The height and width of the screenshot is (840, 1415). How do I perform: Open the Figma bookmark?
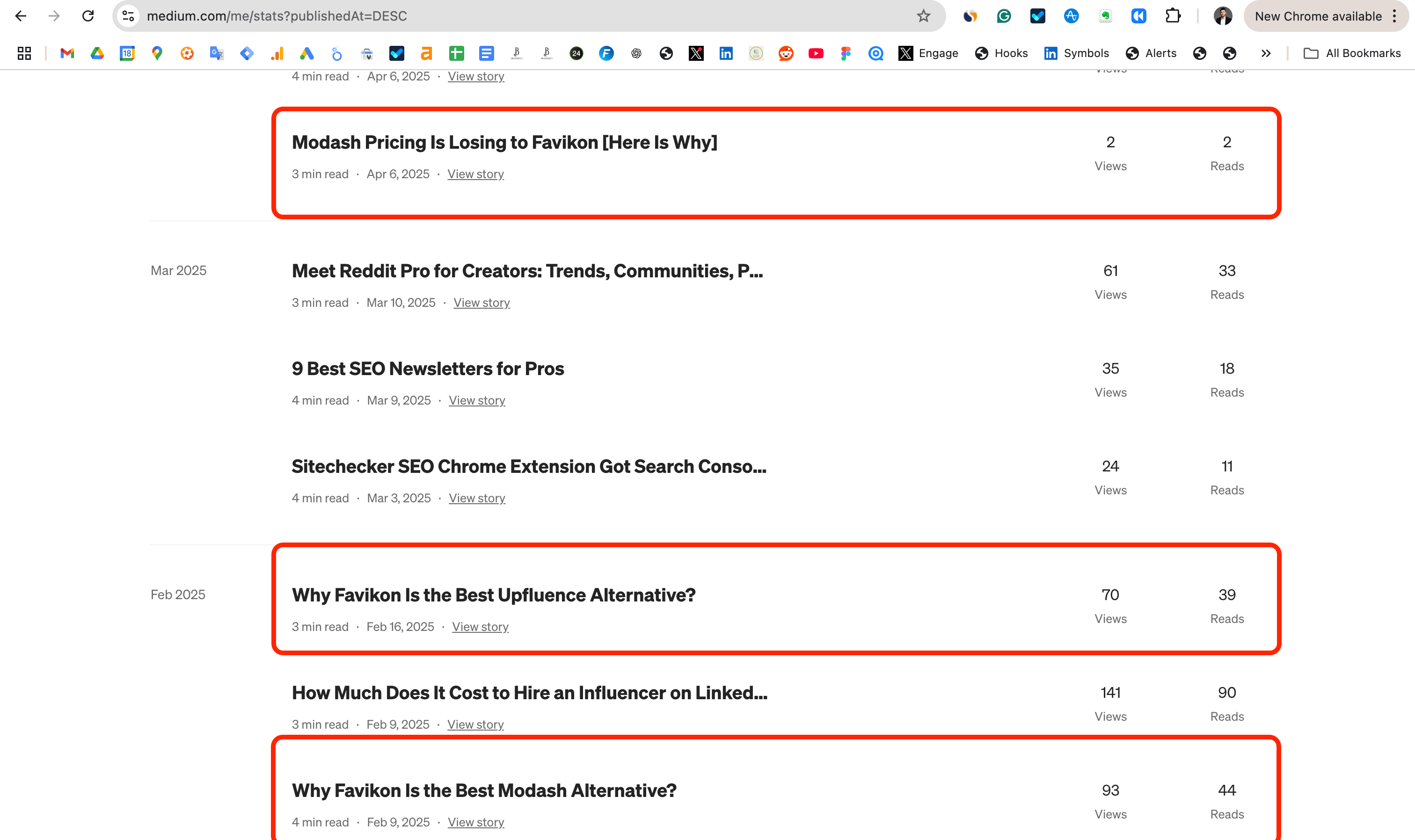coord(846,53)
